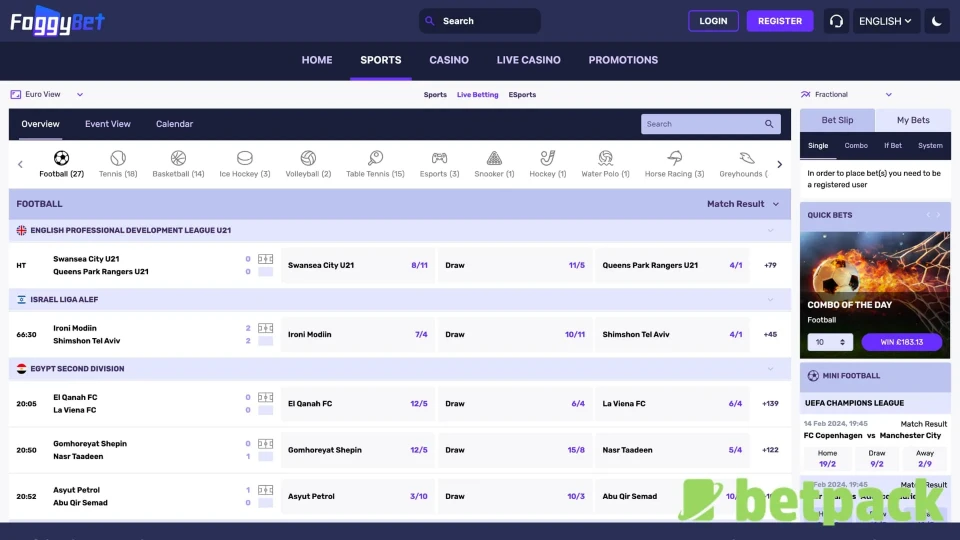960x540 pixels.
Task: Open pitch view for Swansea City U21 match
Action: point(265,259)
